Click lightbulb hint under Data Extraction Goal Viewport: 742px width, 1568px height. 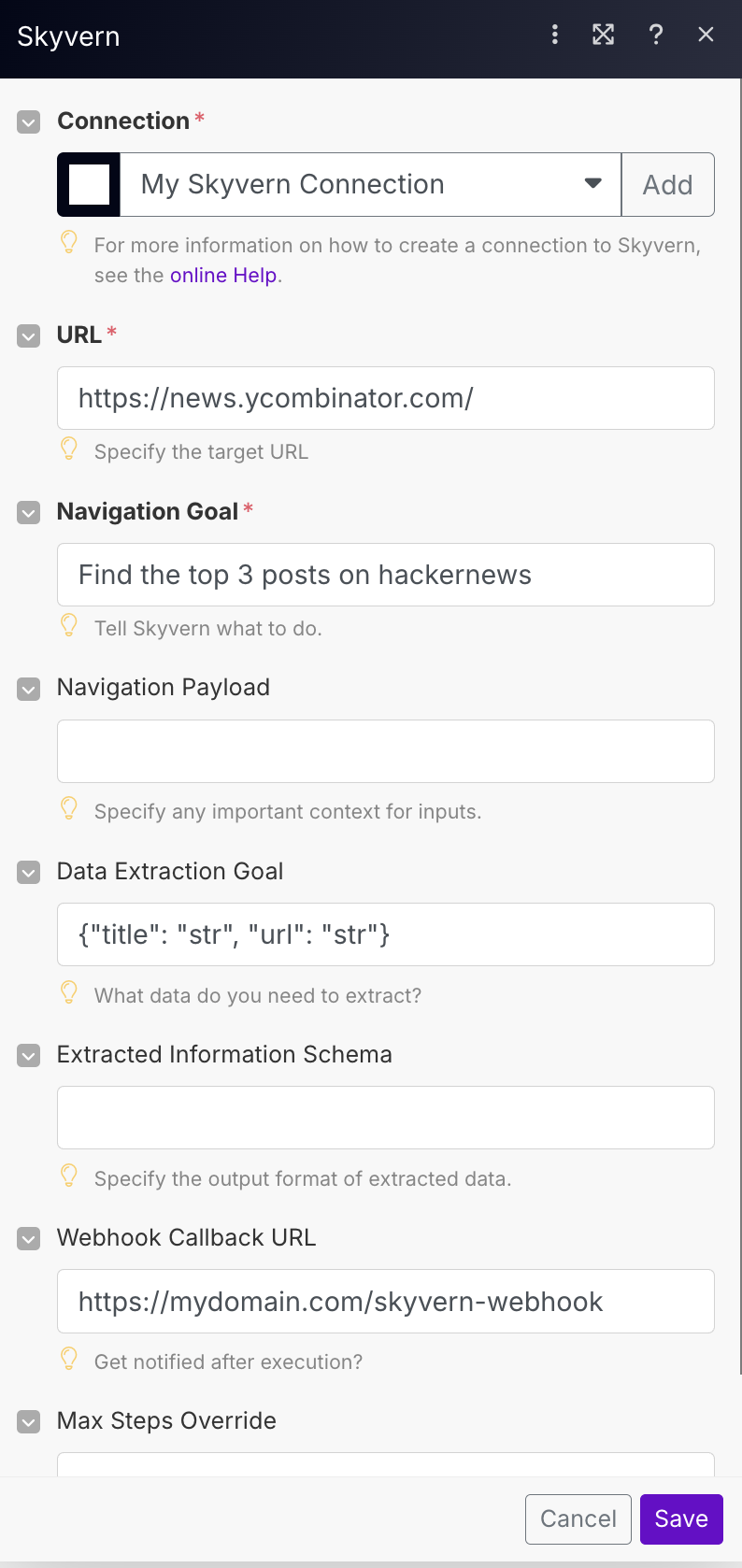69,992
